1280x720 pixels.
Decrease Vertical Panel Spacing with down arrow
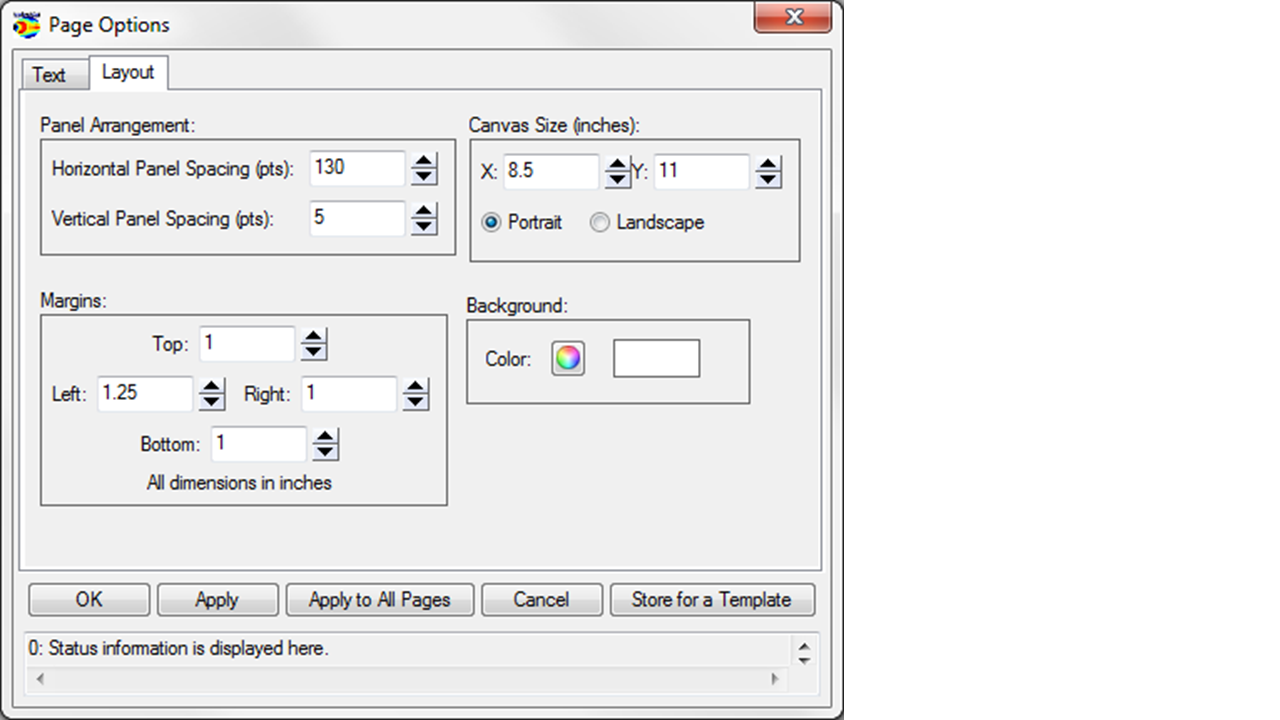(x=424, y=226)
